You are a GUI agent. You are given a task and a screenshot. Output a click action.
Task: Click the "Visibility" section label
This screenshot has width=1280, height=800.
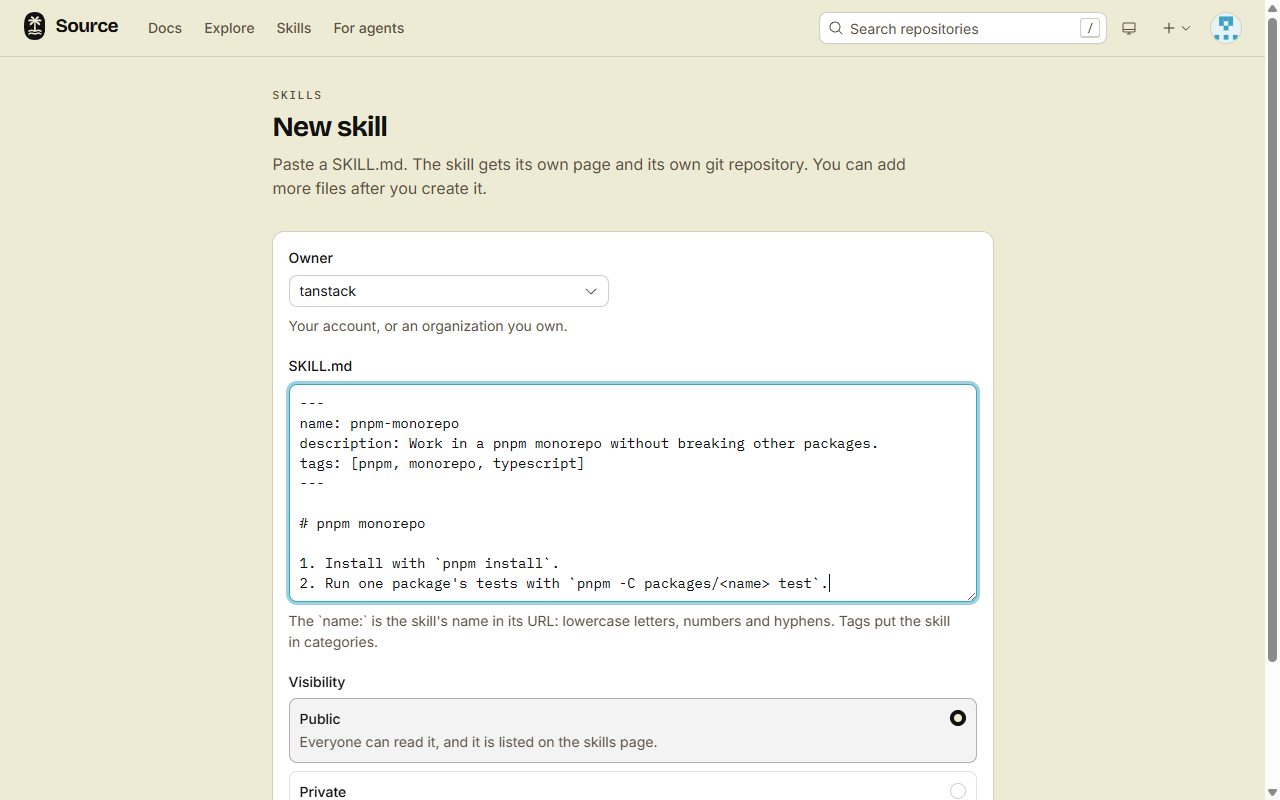click(317, 682)
